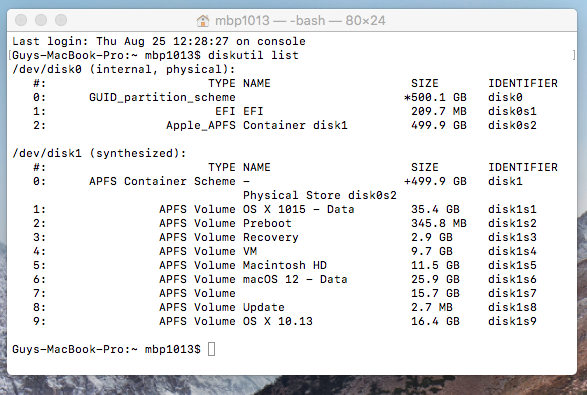Click 'SIZE' column header of disk1 table
This screenshot has width=587, height=395.
425,167
